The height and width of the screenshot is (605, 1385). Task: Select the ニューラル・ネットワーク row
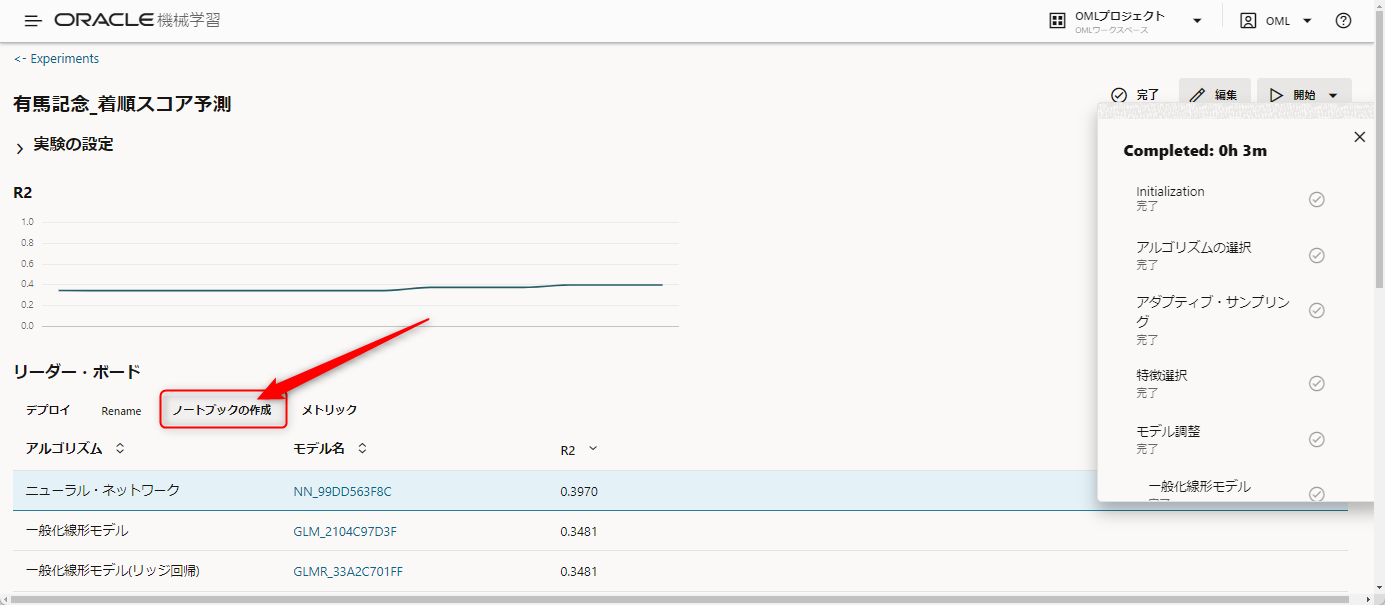point(680,491)
